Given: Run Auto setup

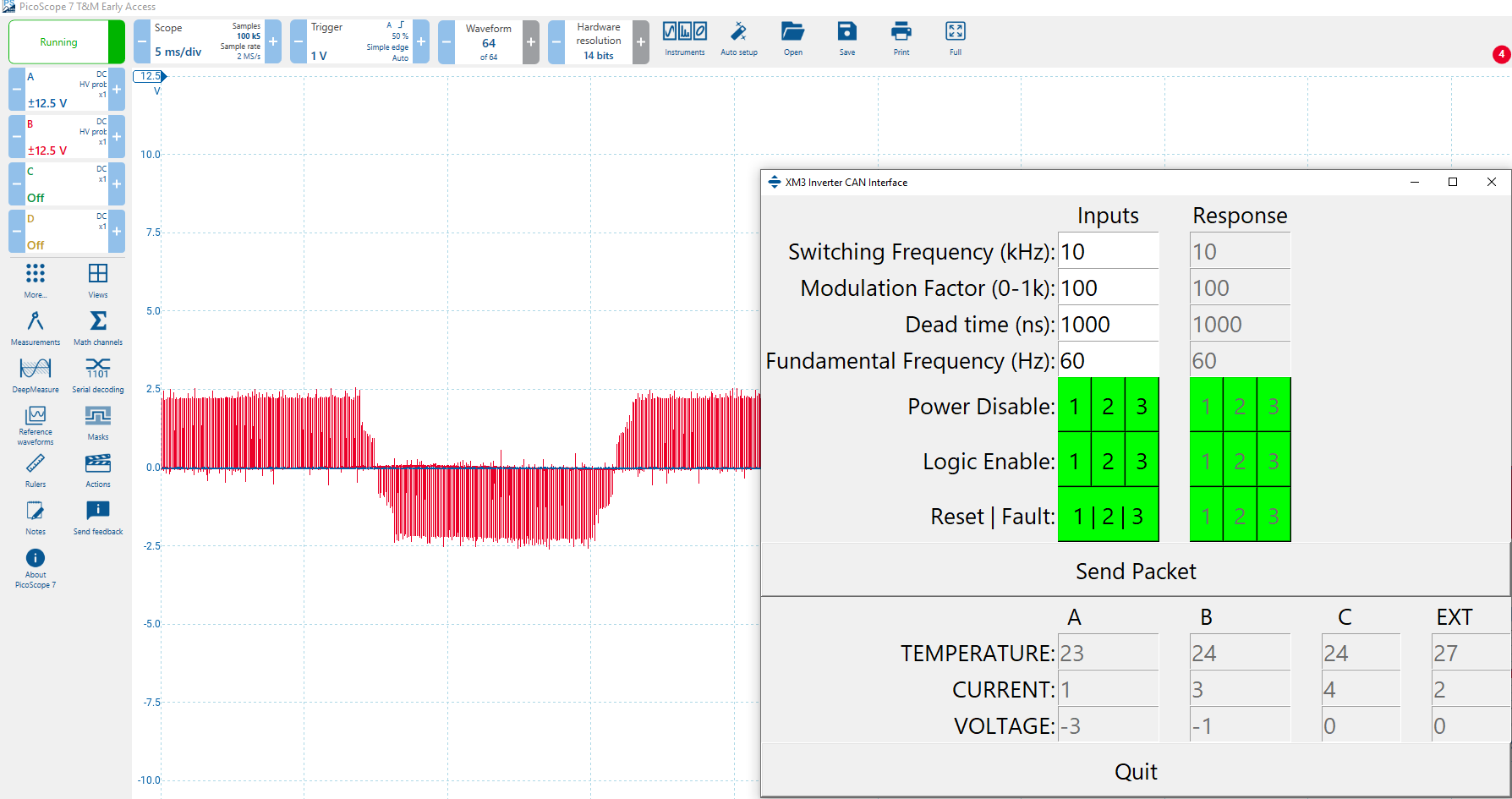Looking at the screenshot, I should [x=739, y=39].
